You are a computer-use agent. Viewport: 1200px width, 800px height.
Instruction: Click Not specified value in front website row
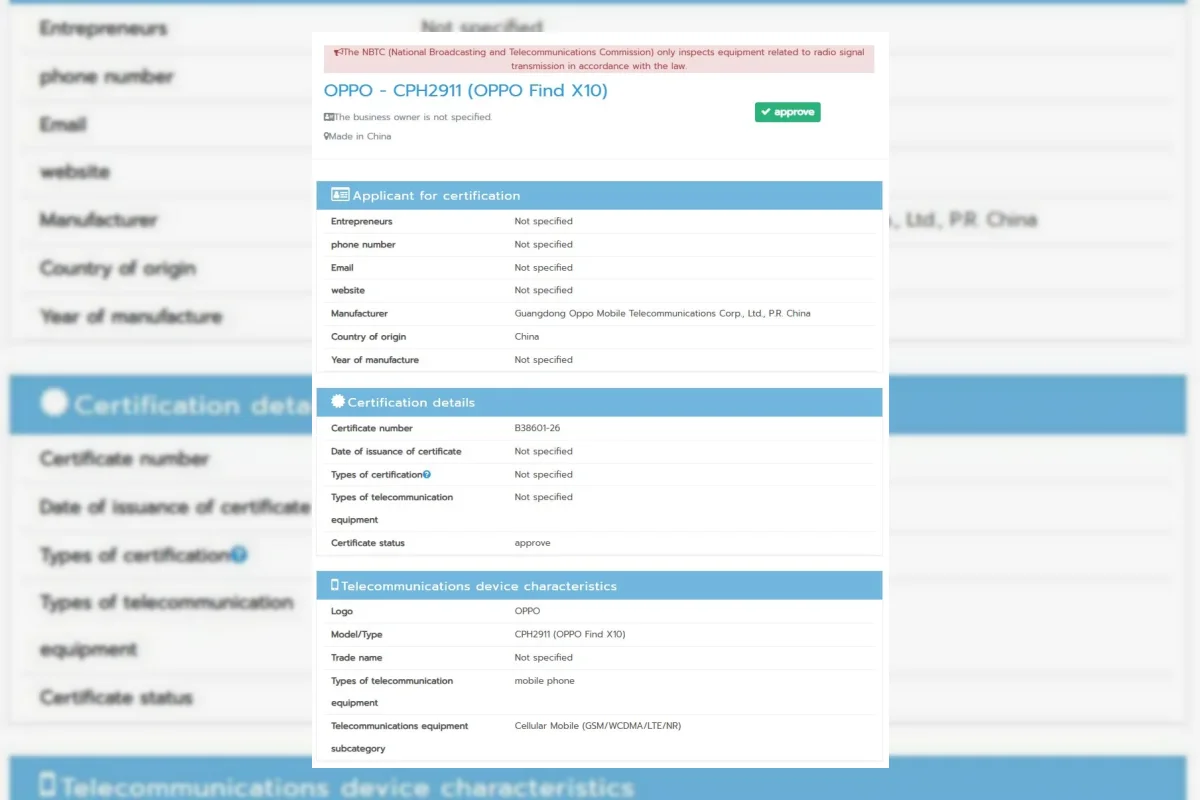(x=544, y=290)
